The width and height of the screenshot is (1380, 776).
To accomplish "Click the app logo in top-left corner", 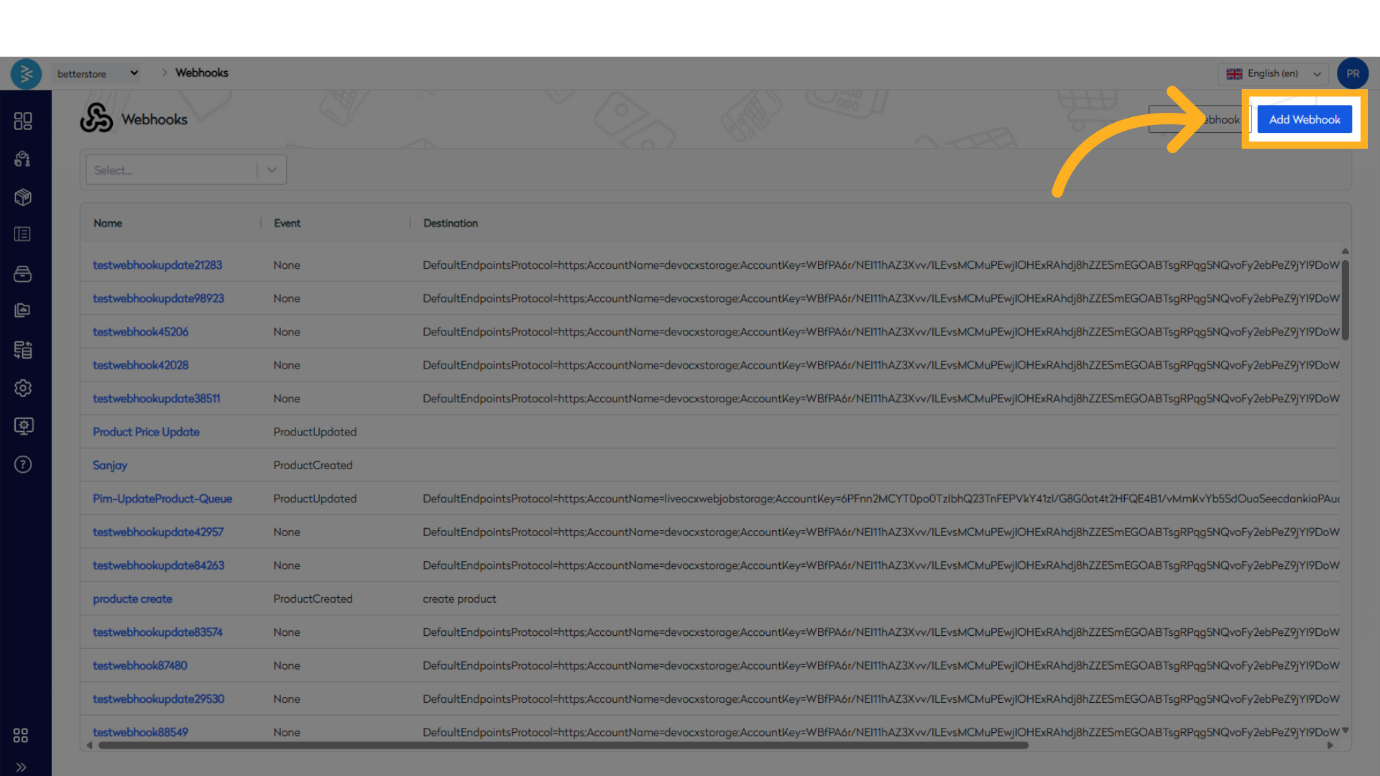I will coord(26,74).
